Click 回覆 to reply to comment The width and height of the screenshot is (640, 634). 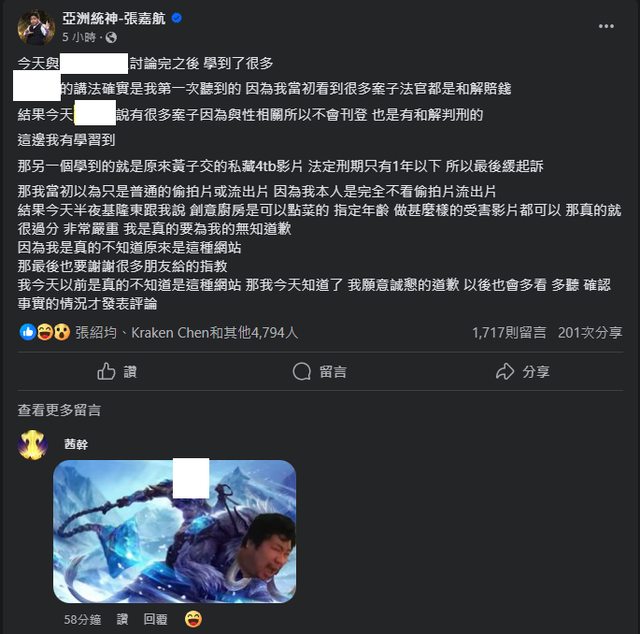(156, 619)
